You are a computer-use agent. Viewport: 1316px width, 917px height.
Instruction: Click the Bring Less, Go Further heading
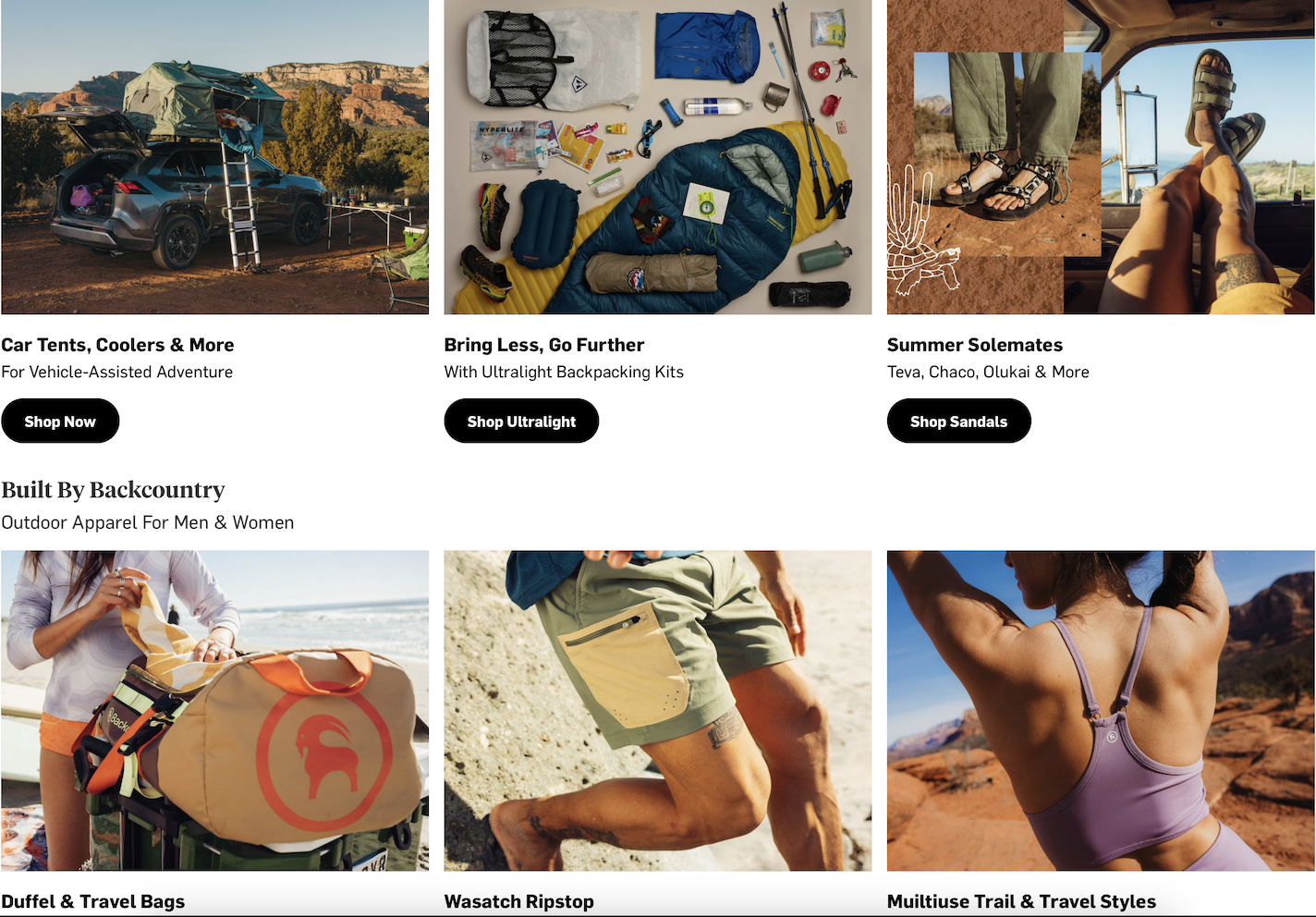point(544,345)
